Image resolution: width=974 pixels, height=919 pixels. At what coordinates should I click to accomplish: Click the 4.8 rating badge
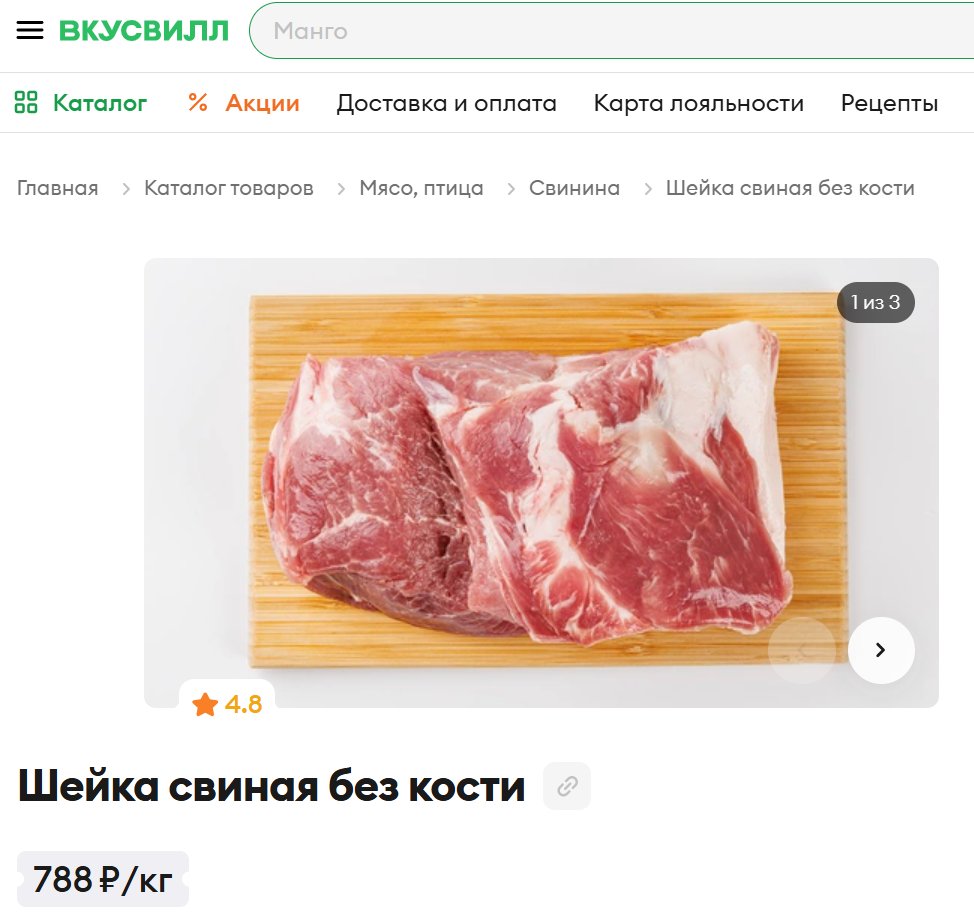click(x=227, y=705)
